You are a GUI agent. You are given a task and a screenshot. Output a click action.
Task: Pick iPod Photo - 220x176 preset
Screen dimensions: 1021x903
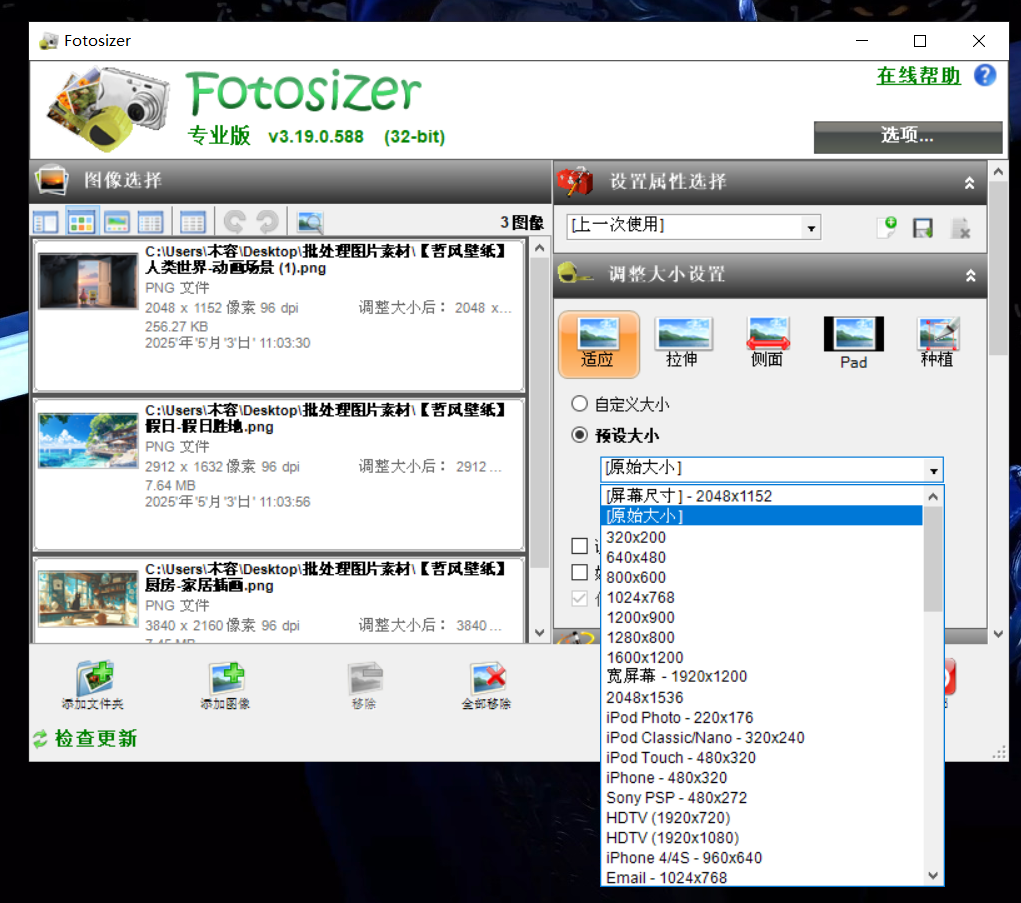tap(761, 717)
